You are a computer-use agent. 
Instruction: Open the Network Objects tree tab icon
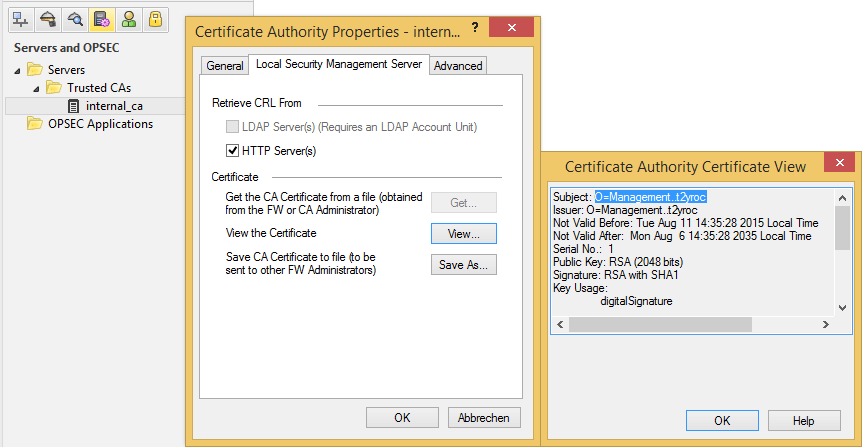tap(20, 18)
